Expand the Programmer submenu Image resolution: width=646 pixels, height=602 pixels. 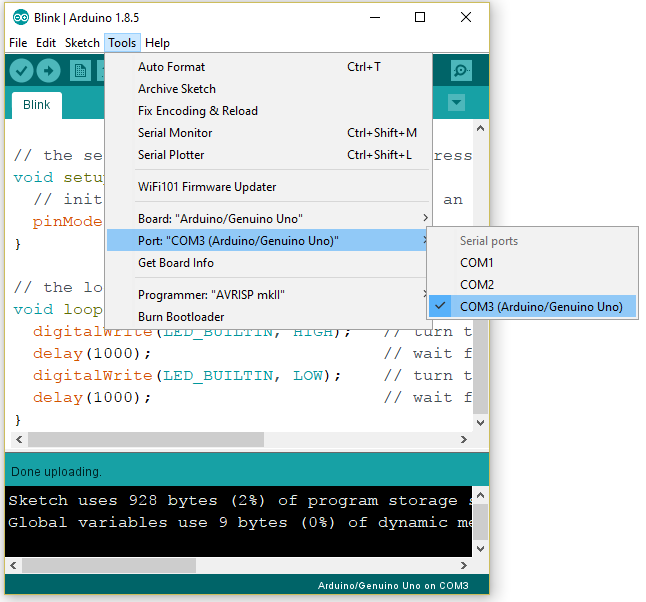click(269, 295)
